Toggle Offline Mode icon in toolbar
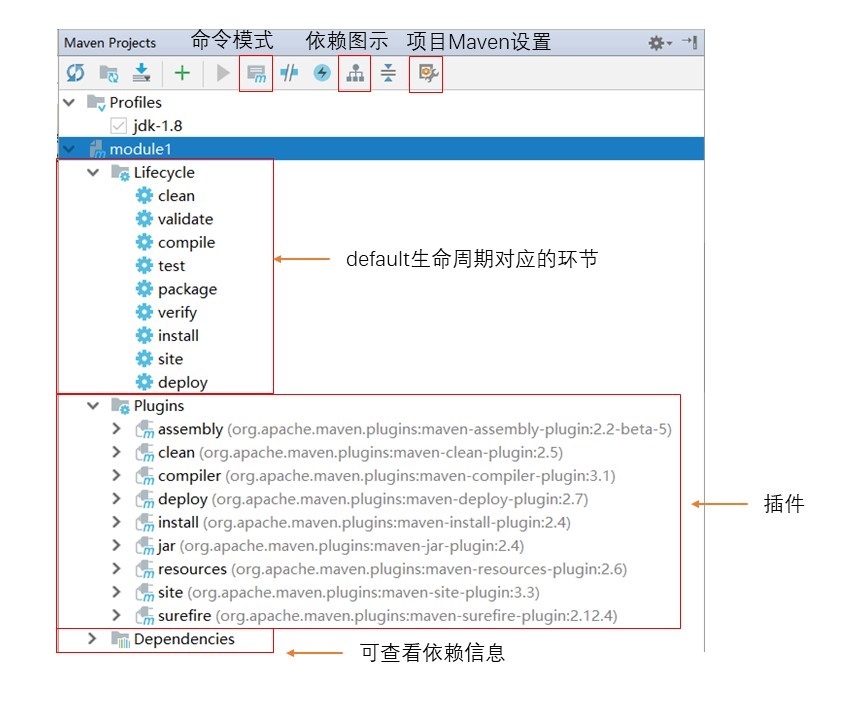 pyautogui.click(x=289, y=73)
